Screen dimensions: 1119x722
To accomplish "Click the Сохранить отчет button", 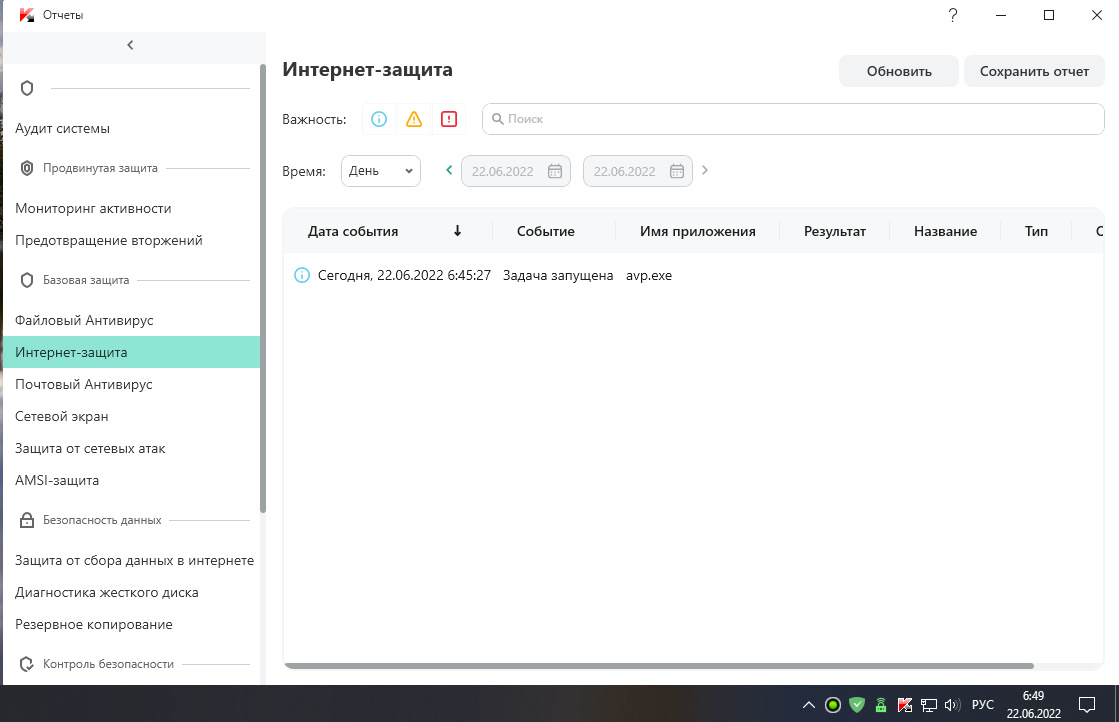I will (x=1034, y=71).
